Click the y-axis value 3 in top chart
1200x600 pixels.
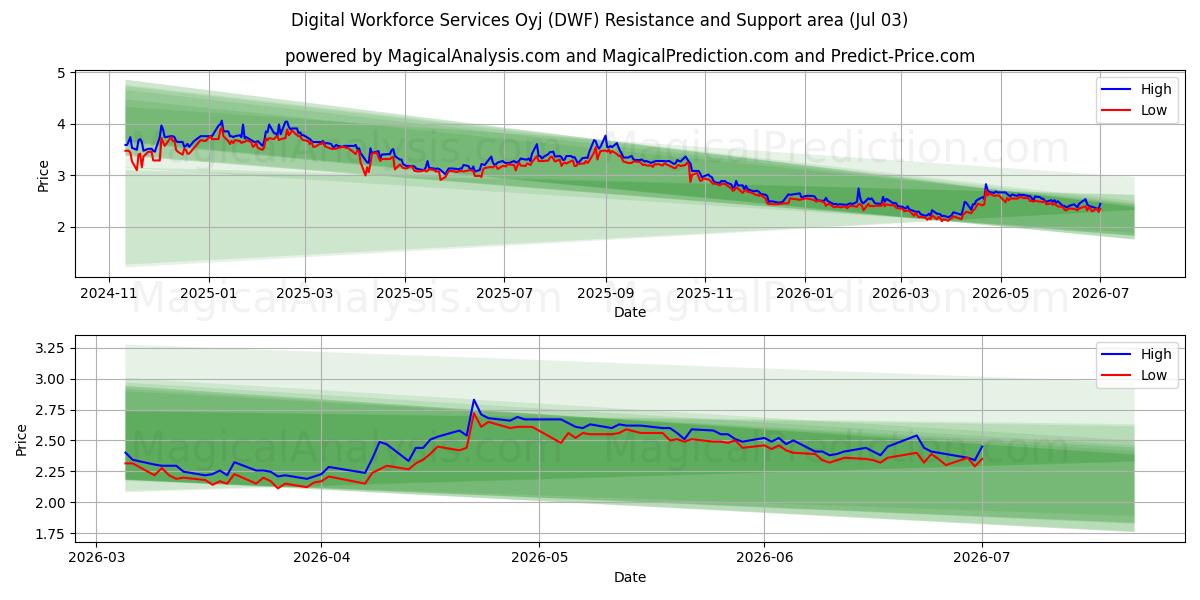pyautogui.click(x=62, y=176)
